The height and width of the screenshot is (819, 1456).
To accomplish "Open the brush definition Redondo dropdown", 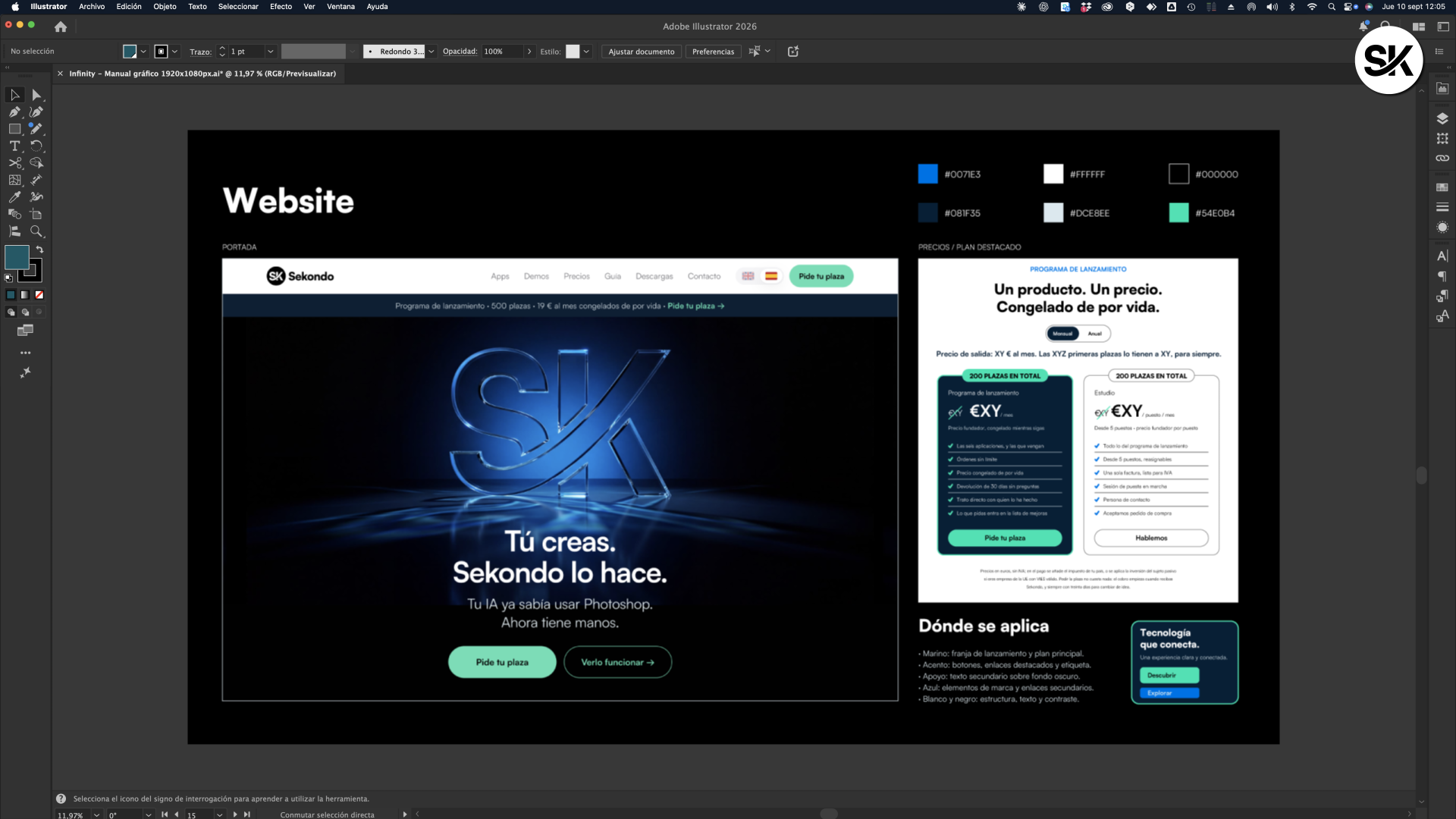I will pyautogui.click(x=431, y=52).
